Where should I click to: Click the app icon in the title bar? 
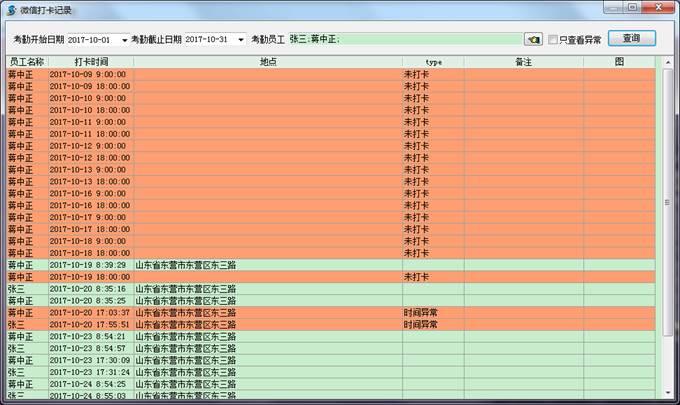(x=11, y=9)
